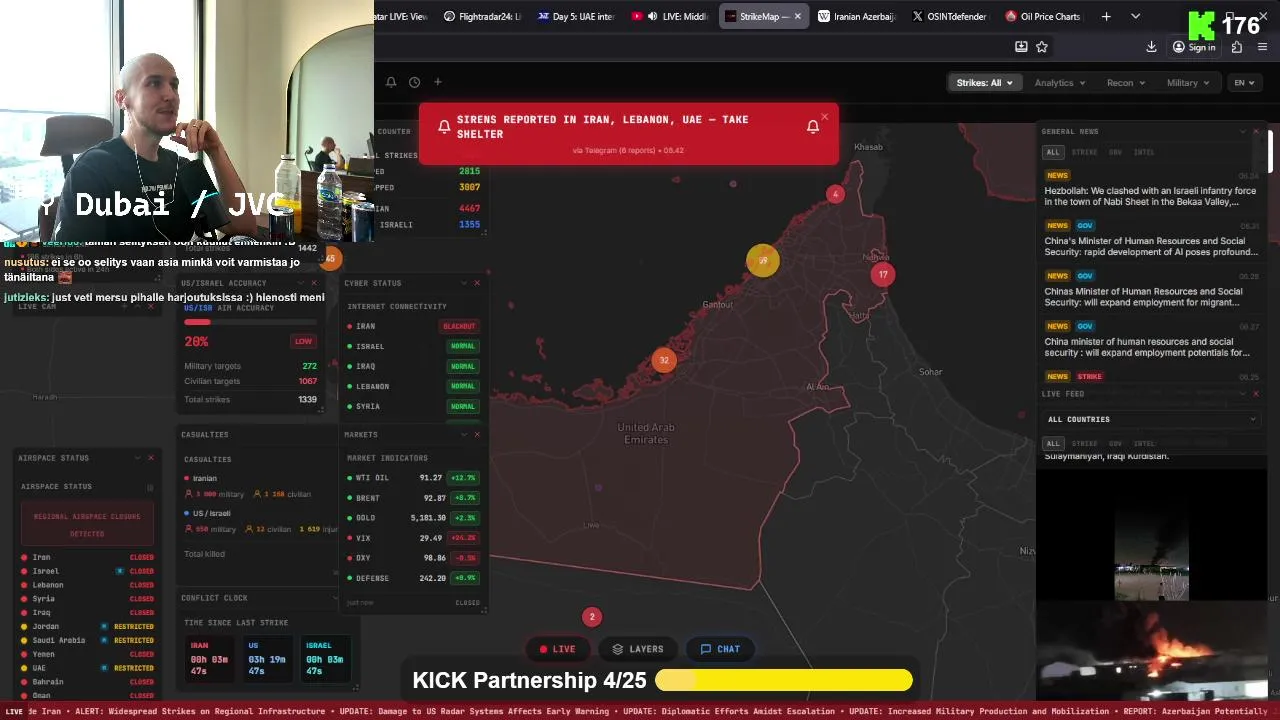This screenshot has width=1280, height=720.
Task: Switch to the LIVE: Middle YouTube tab
Action: 670,16
